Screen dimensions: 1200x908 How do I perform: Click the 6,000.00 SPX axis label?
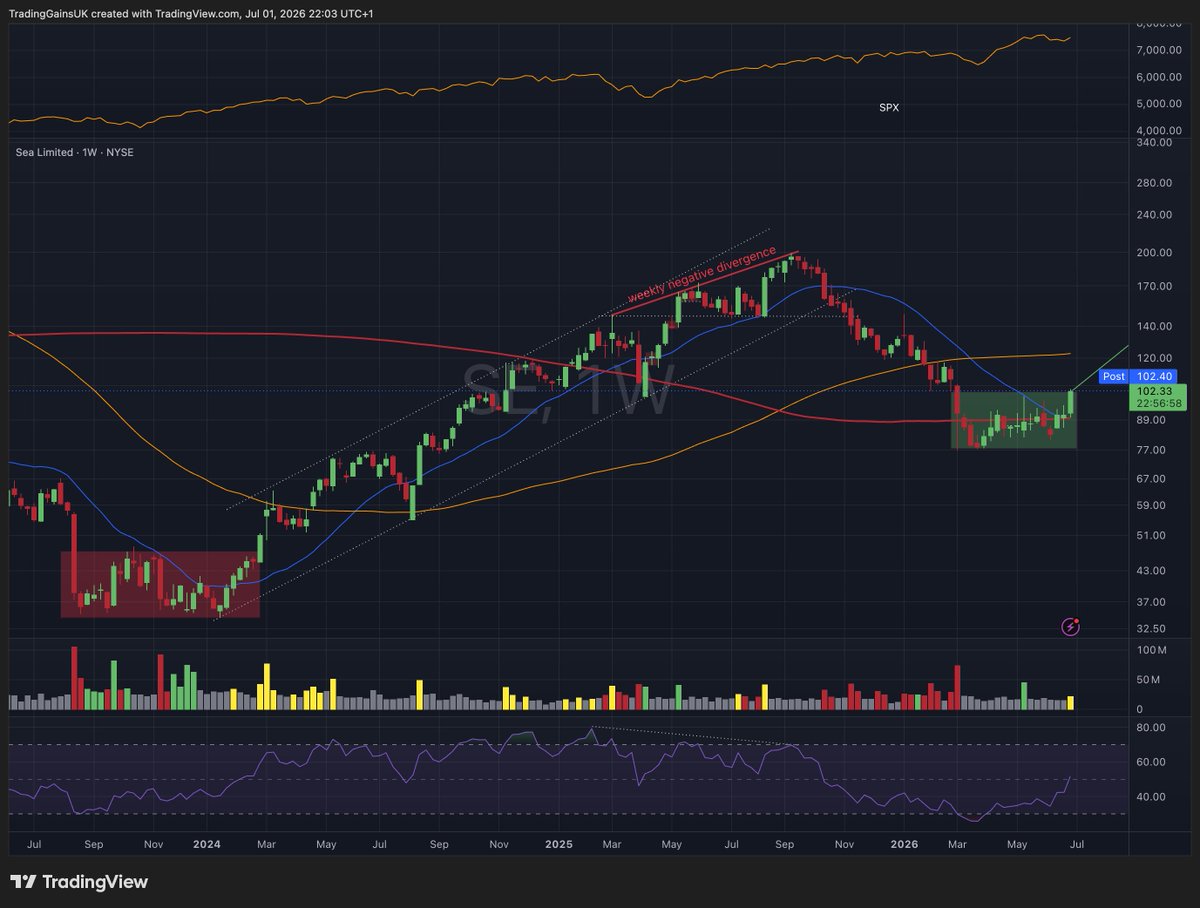pos(1159,77)
